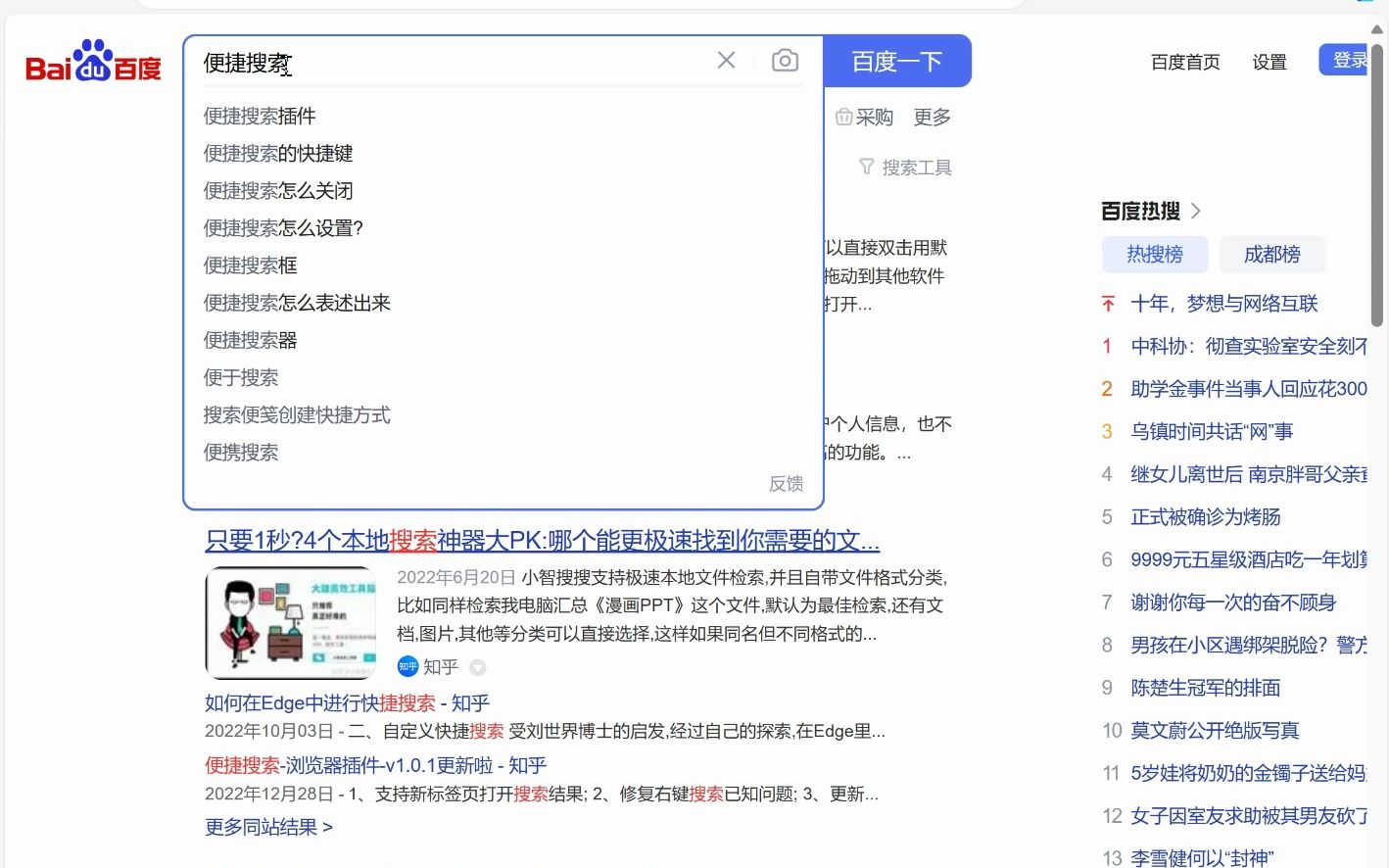Open 如何在Edge中进行快捷搜索 - 知乎
This screenshot has width=1389, height=868.
point(347,702)
